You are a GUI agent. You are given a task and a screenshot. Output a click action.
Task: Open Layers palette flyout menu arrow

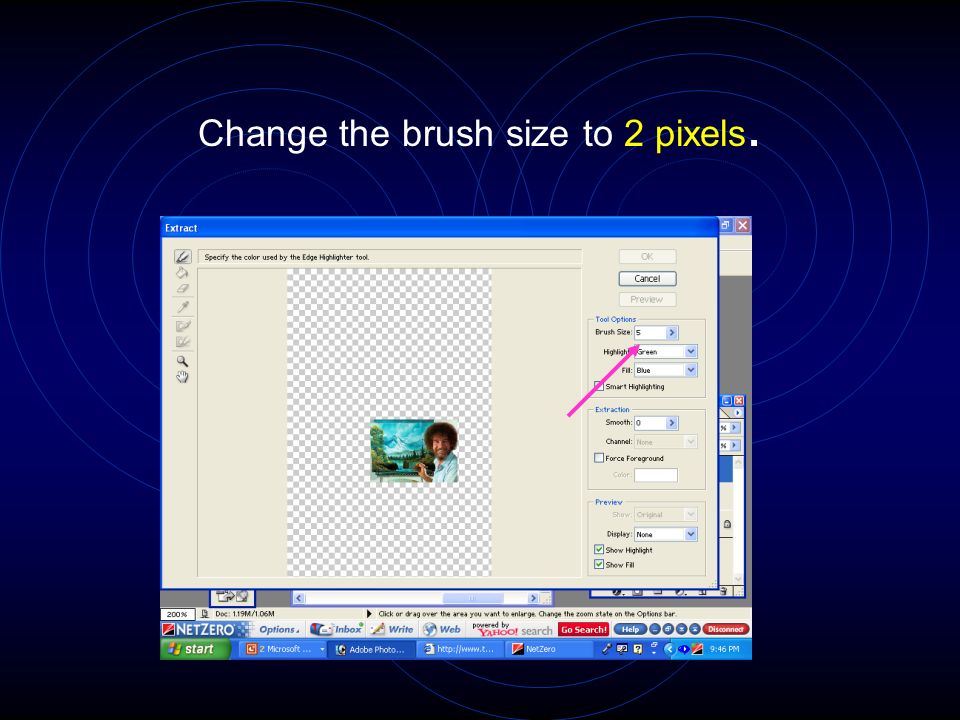(738, 413)
